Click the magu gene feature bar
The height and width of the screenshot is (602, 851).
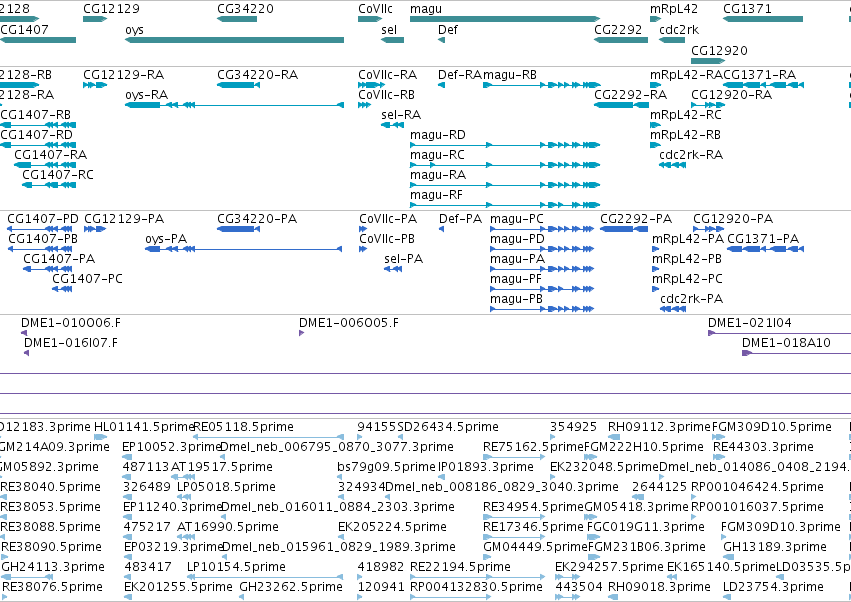[x=505, y=19]
